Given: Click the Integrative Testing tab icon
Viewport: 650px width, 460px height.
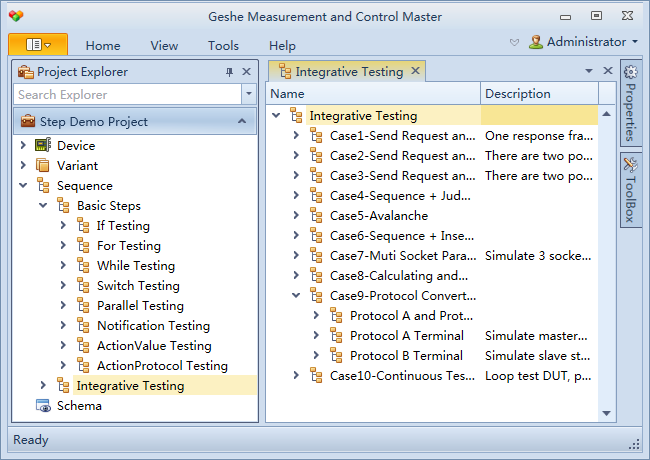Looking at the screenshot, I should (285, 71).
